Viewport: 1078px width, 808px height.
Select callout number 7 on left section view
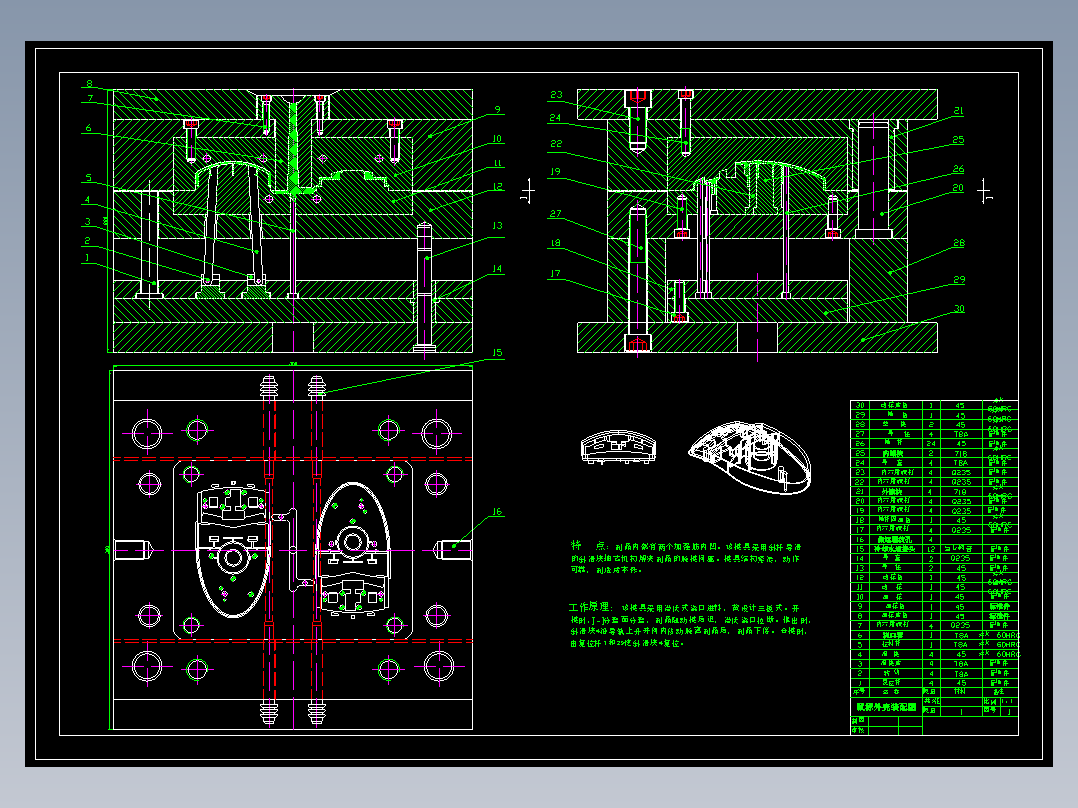[x=90, y=98]
